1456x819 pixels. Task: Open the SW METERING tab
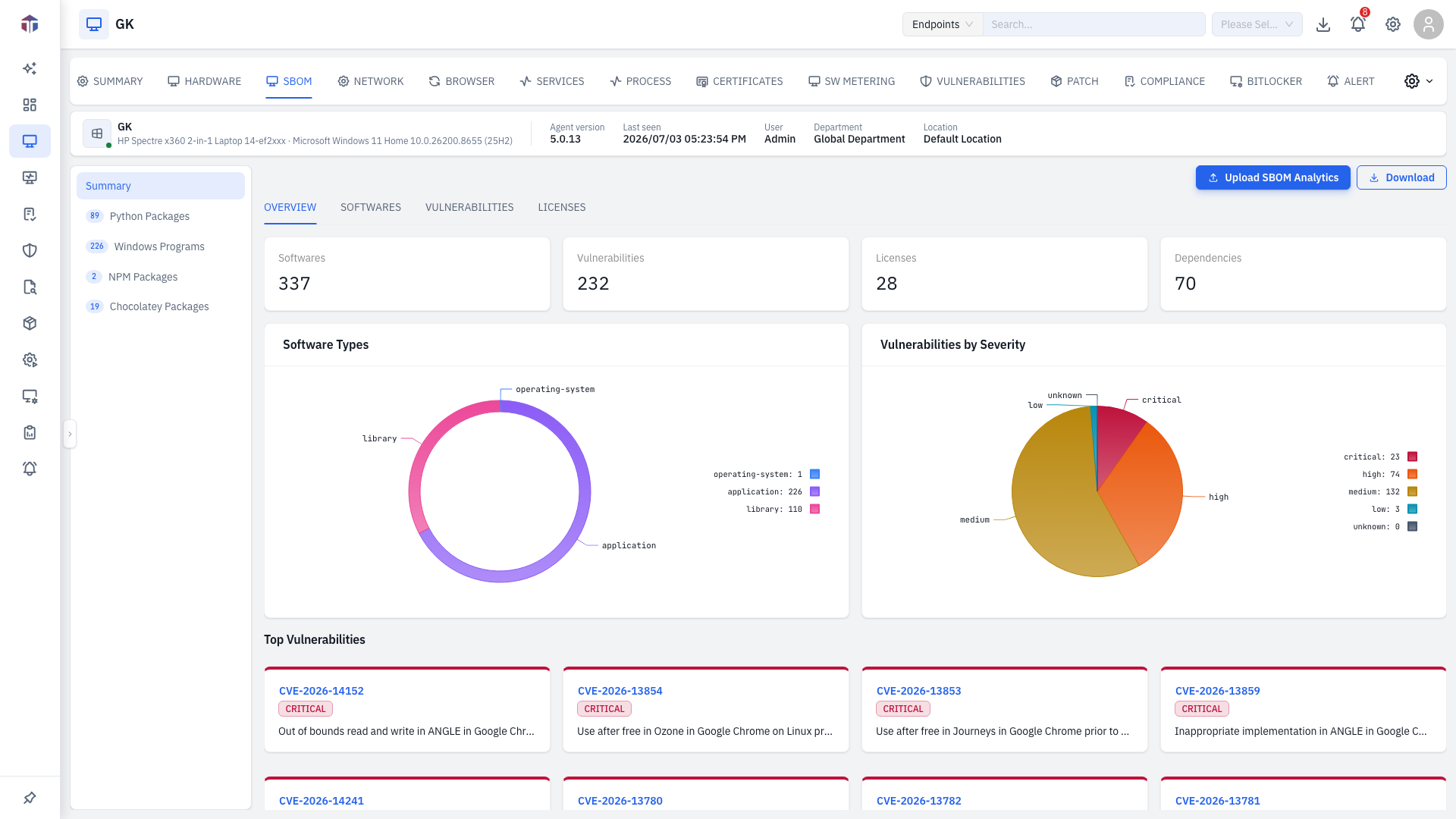(x=852, y=81)
